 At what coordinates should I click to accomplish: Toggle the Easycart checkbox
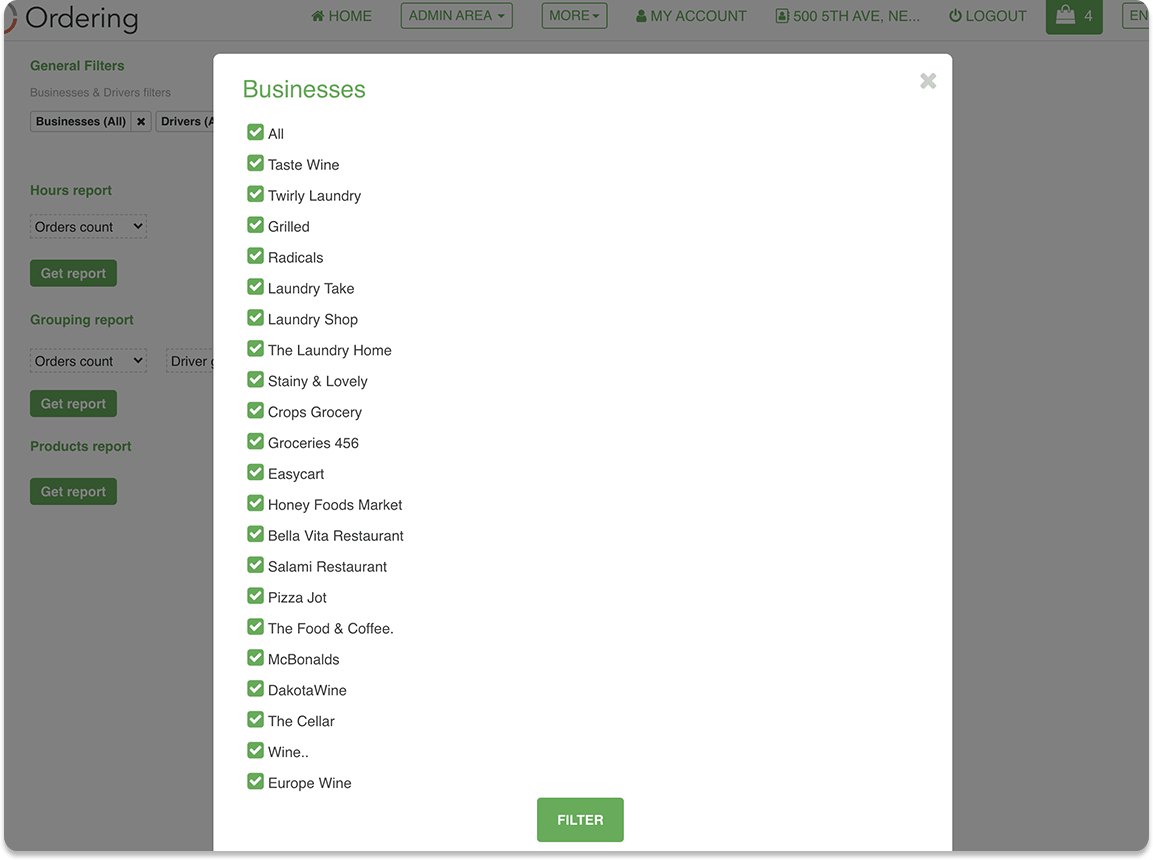coord(255,472)
